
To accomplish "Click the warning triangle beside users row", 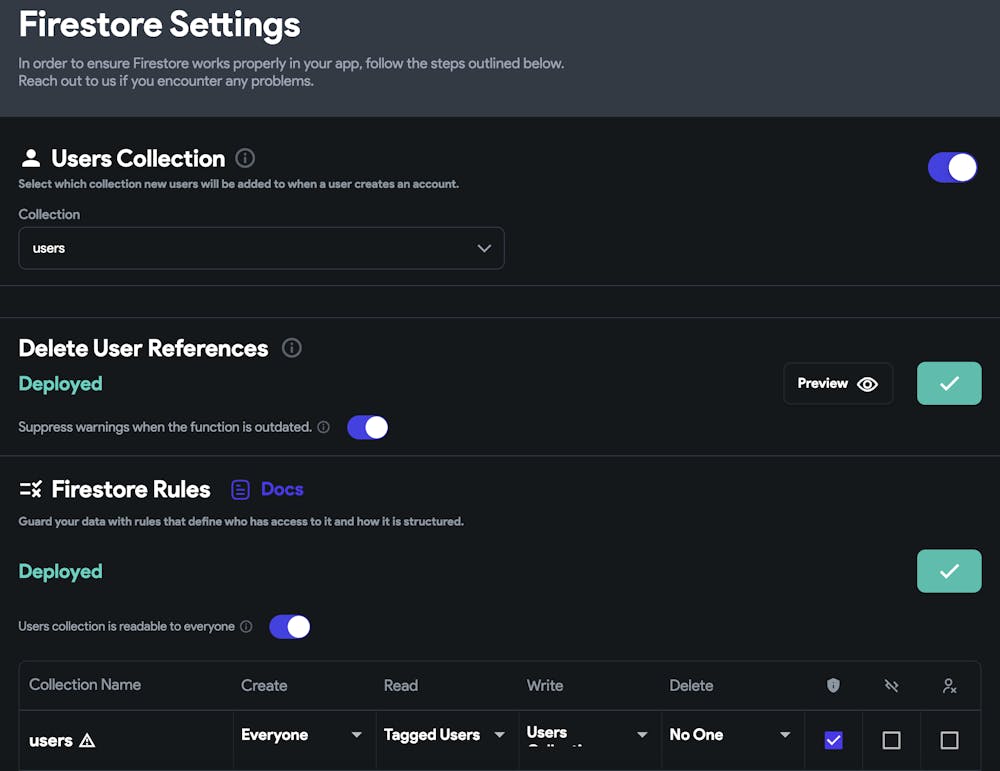I will tap(87, 741).
